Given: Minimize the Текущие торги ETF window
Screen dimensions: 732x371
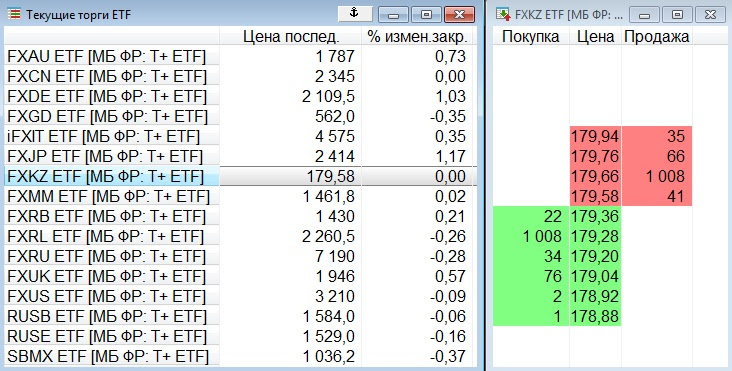Looking at the screenshot, I should click(393, 14).
